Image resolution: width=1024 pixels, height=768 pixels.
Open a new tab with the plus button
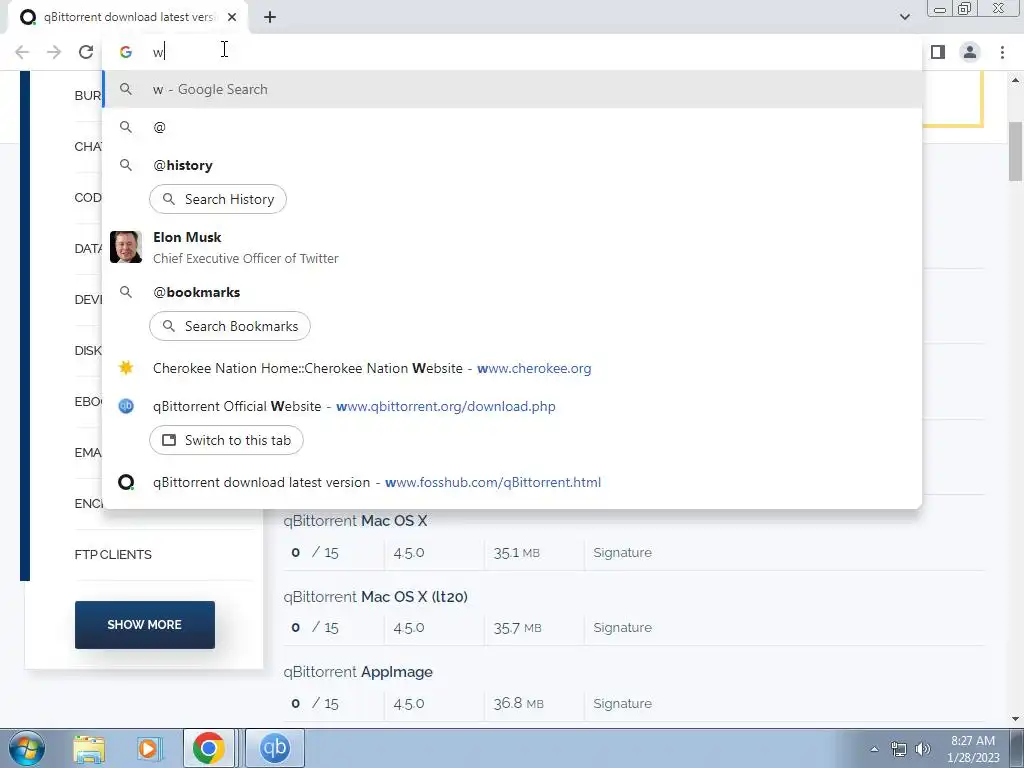pyautogui.click(x=270, y=17)
